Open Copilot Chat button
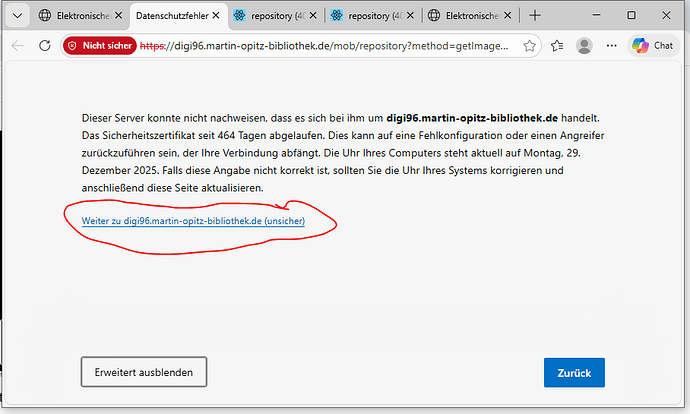690x414 pixels. (x=653, y=46)
